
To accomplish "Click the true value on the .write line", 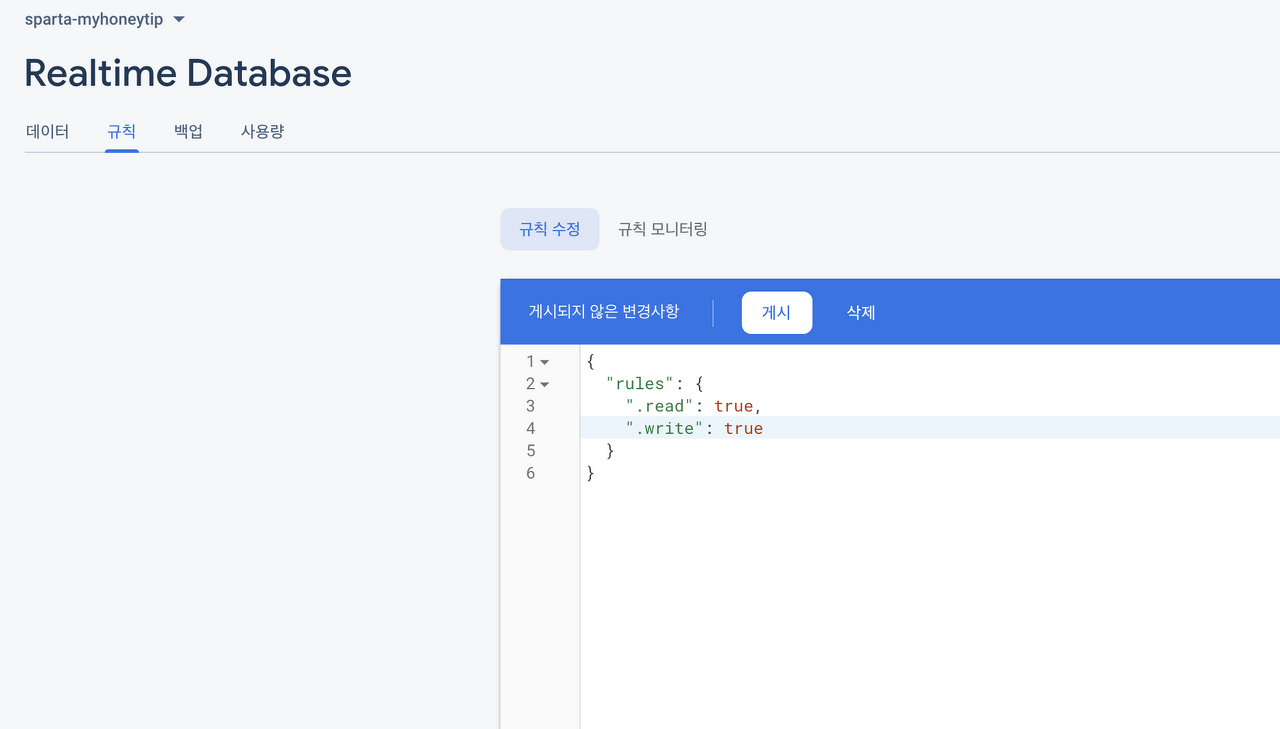I will tap(743, 428).
